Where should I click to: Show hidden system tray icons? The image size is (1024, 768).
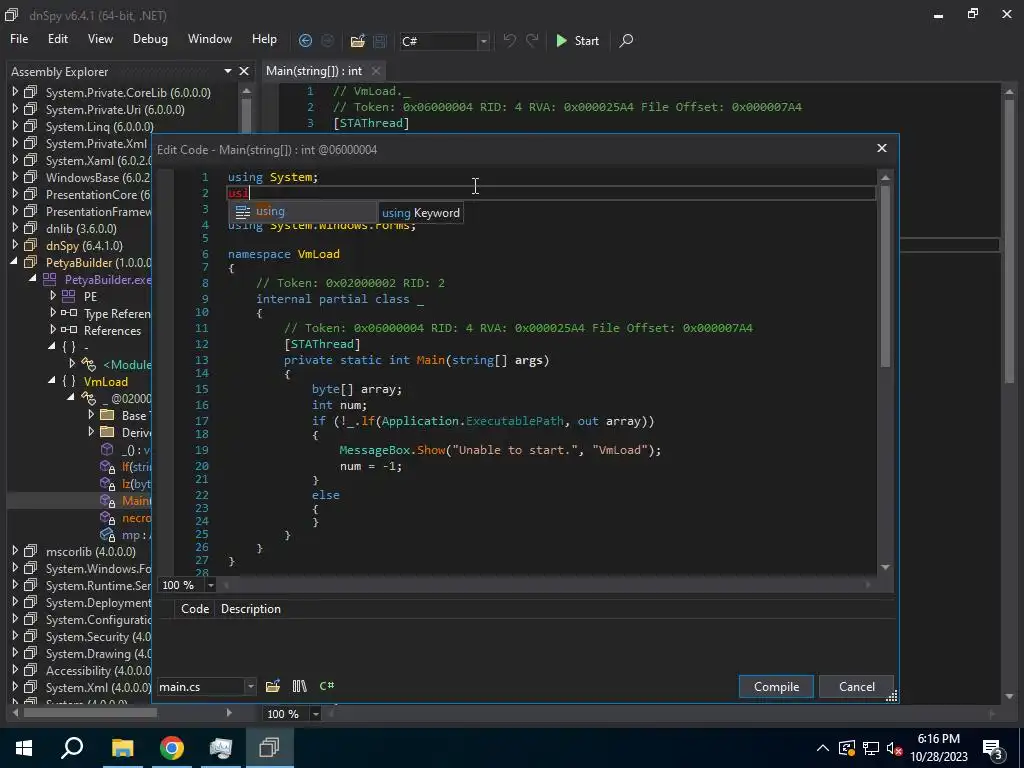(x=823, y=748)
